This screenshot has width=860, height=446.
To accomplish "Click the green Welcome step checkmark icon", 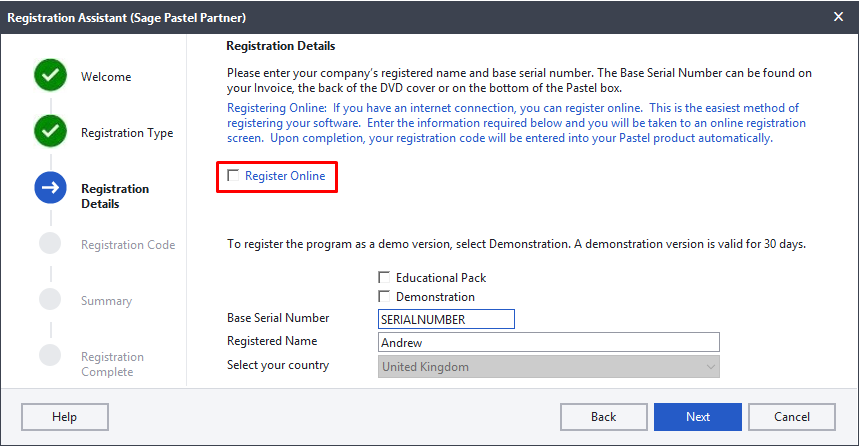I will click(x=50, y=75).
